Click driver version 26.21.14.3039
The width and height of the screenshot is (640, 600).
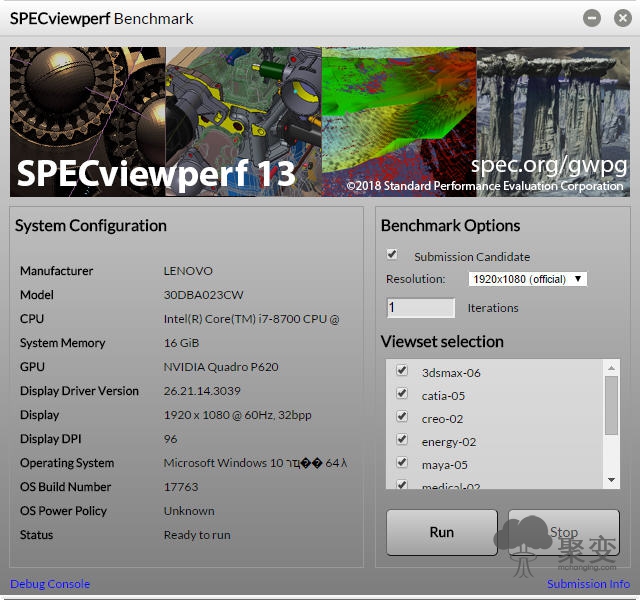pyautogui.click(x=202, y=391)
